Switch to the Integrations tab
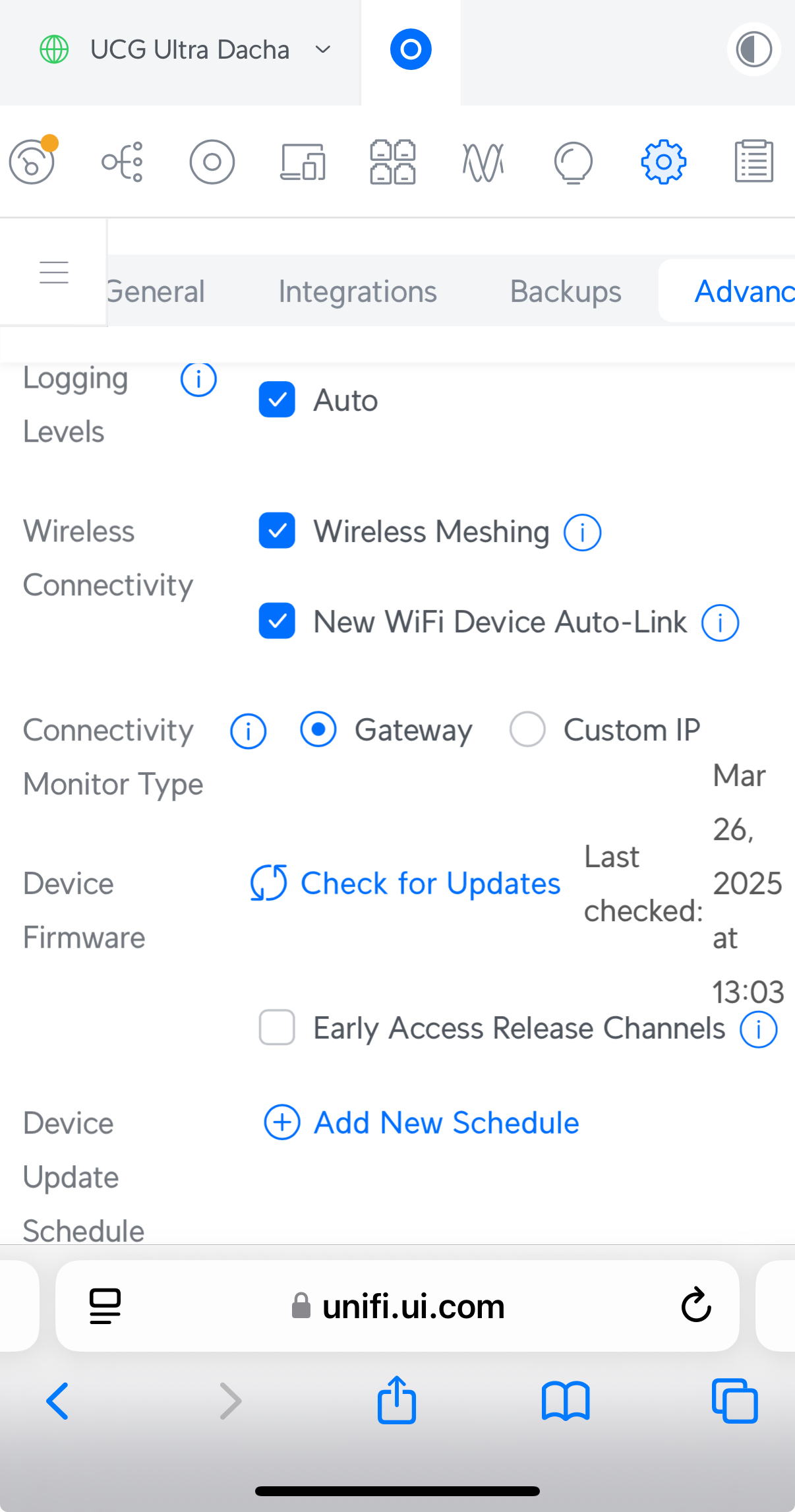Screen dimensions: 795x1512 (357, 291)
